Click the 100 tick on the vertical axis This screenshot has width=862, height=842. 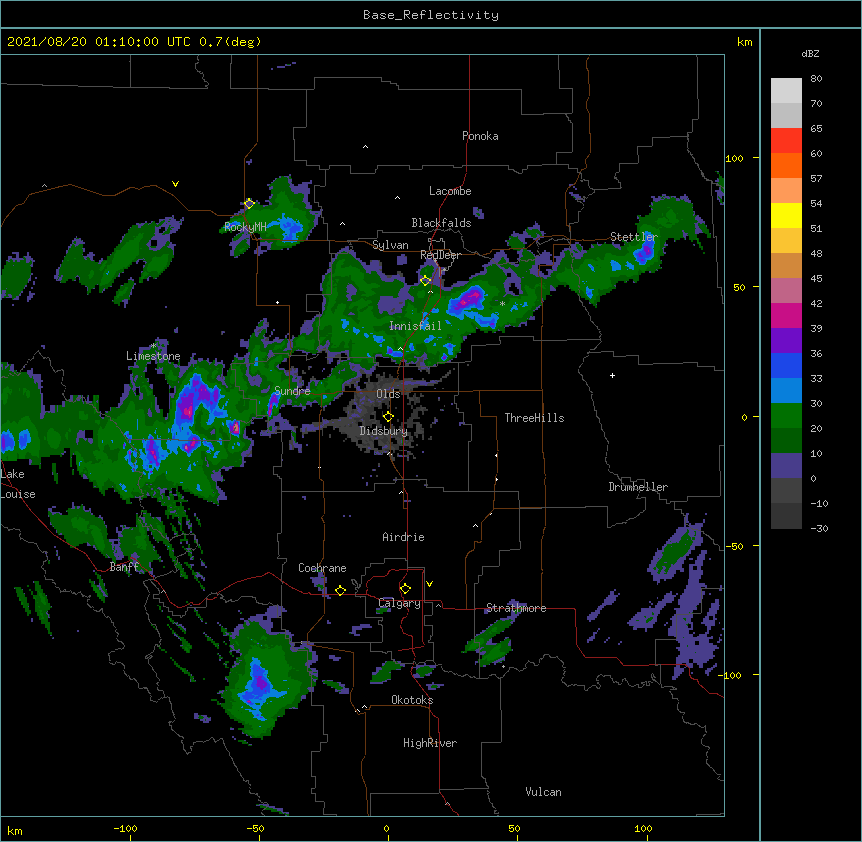734,158
